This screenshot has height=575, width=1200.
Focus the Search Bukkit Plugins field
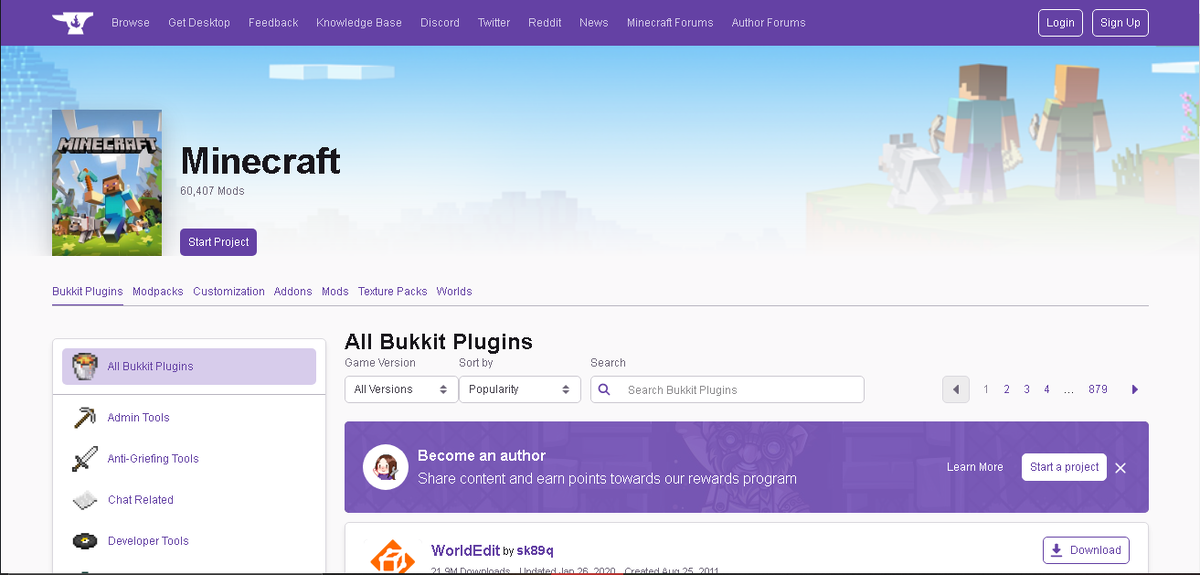point(727,389)
